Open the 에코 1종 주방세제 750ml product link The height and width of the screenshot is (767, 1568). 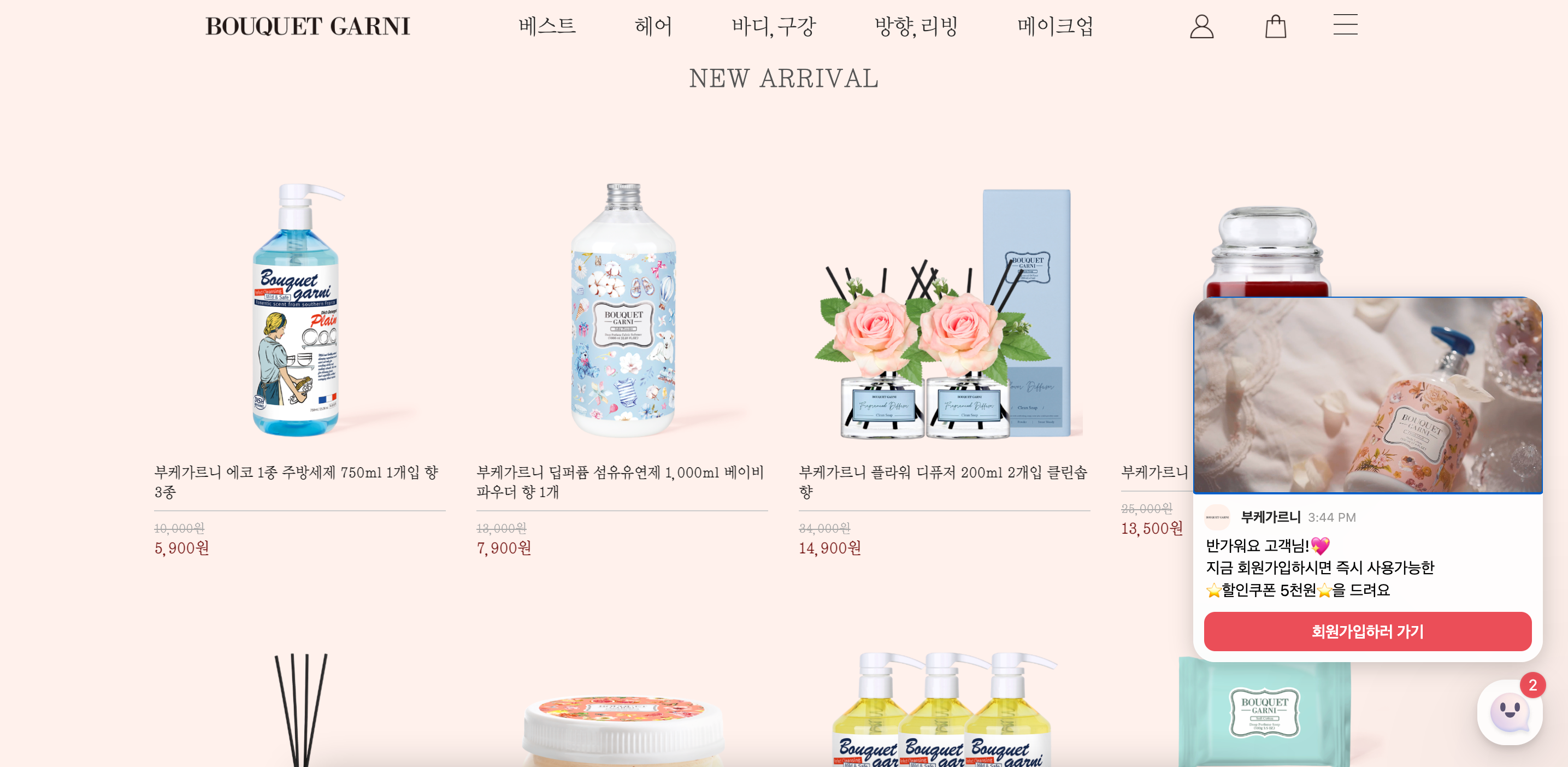297,481
